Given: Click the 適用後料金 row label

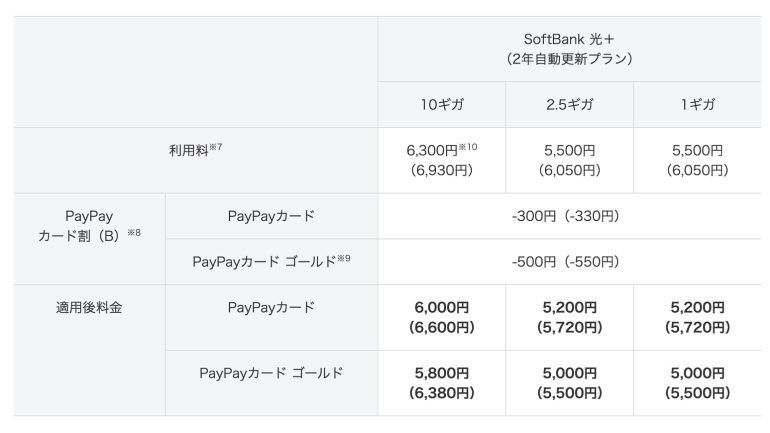Looking at the screenshot, I should coord(89,308).
